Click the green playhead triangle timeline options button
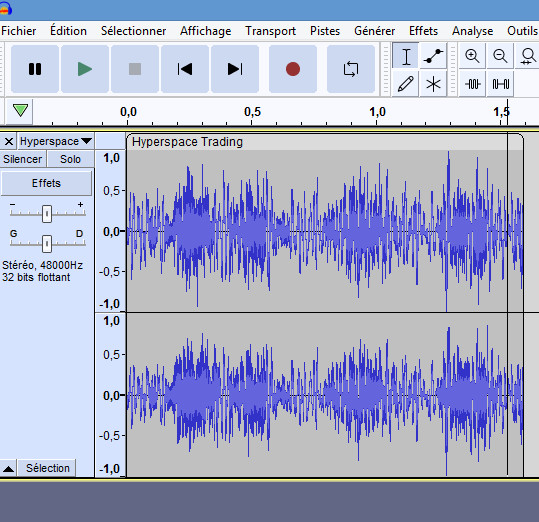Viewport: 539px width, 522px height. click(20, 111)
